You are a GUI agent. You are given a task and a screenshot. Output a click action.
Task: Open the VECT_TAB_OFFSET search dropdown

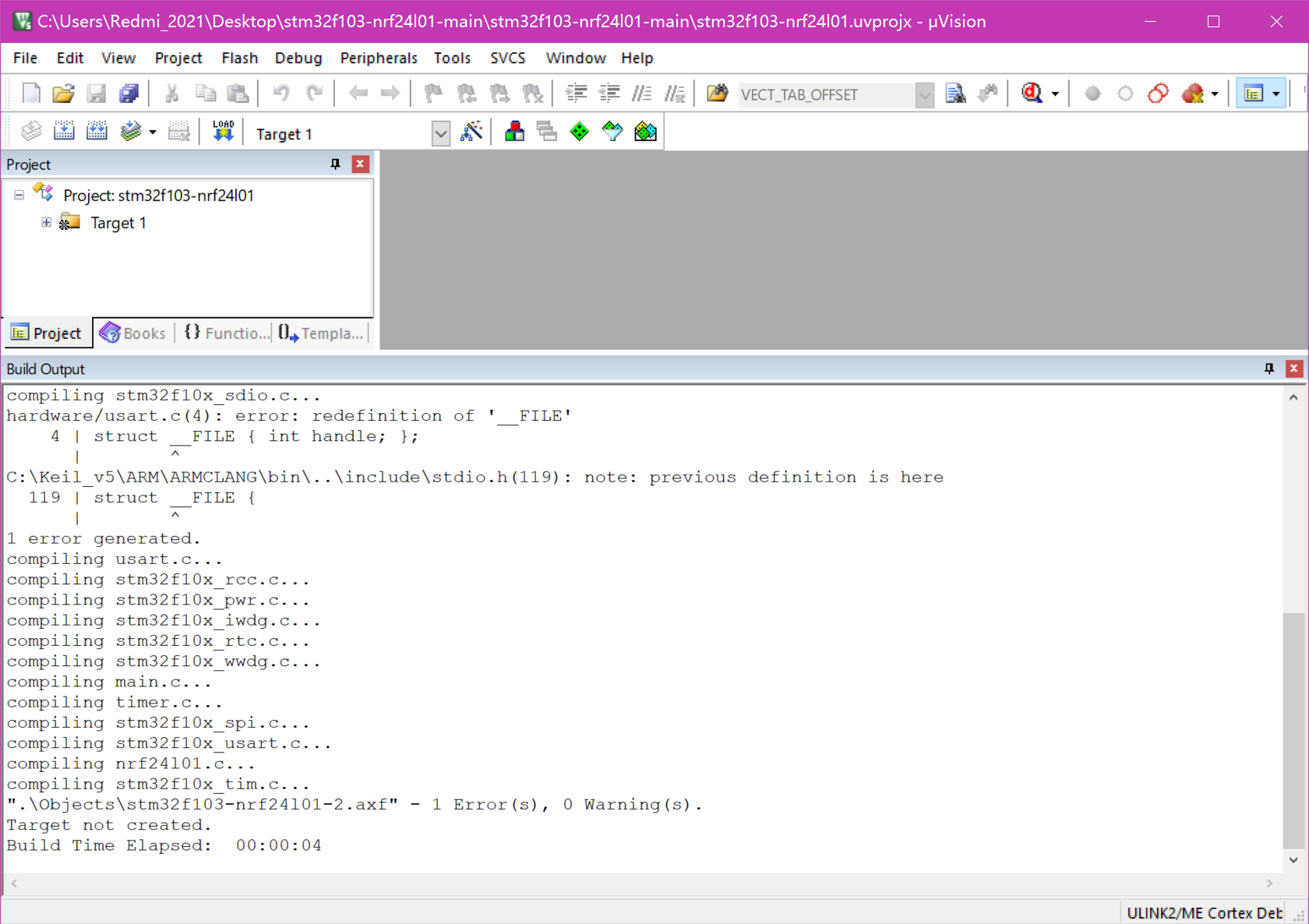click(925, 95)
